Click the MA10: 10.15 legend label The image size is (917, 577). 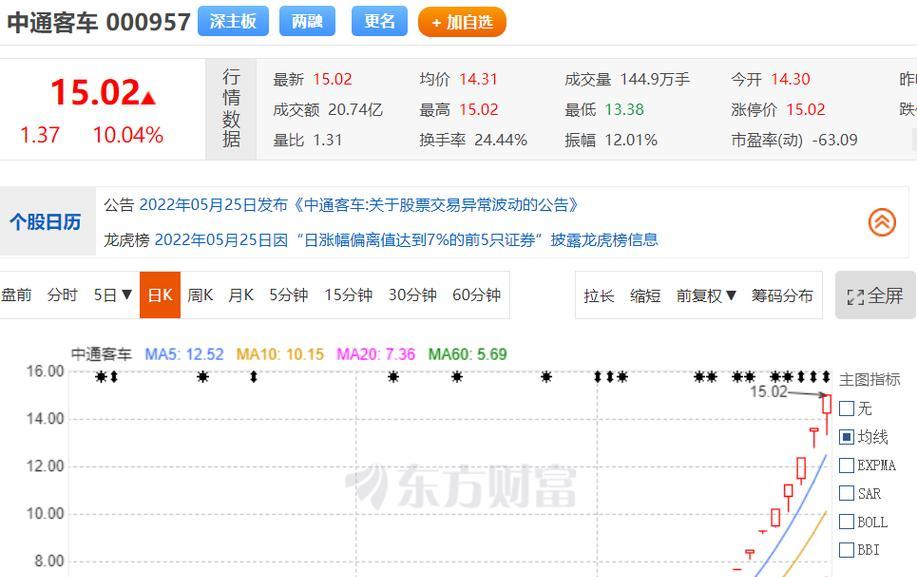[x=280, y=354]
